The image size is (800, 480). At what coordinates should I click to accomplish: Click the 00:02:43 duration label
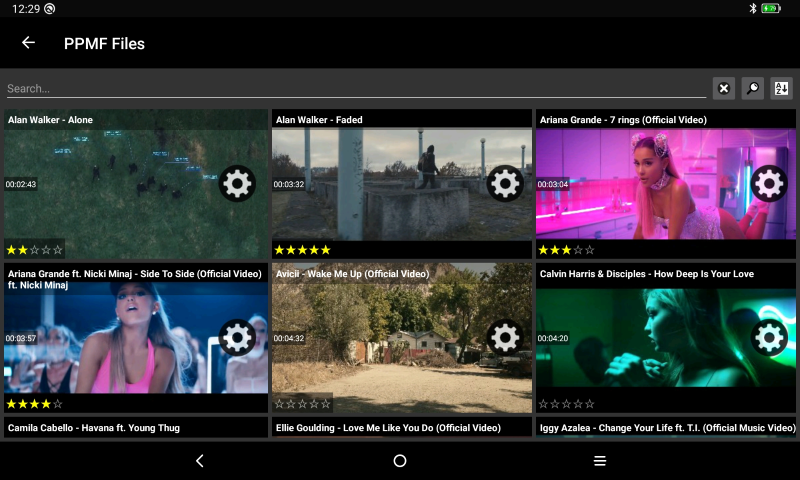pos(21,184)
